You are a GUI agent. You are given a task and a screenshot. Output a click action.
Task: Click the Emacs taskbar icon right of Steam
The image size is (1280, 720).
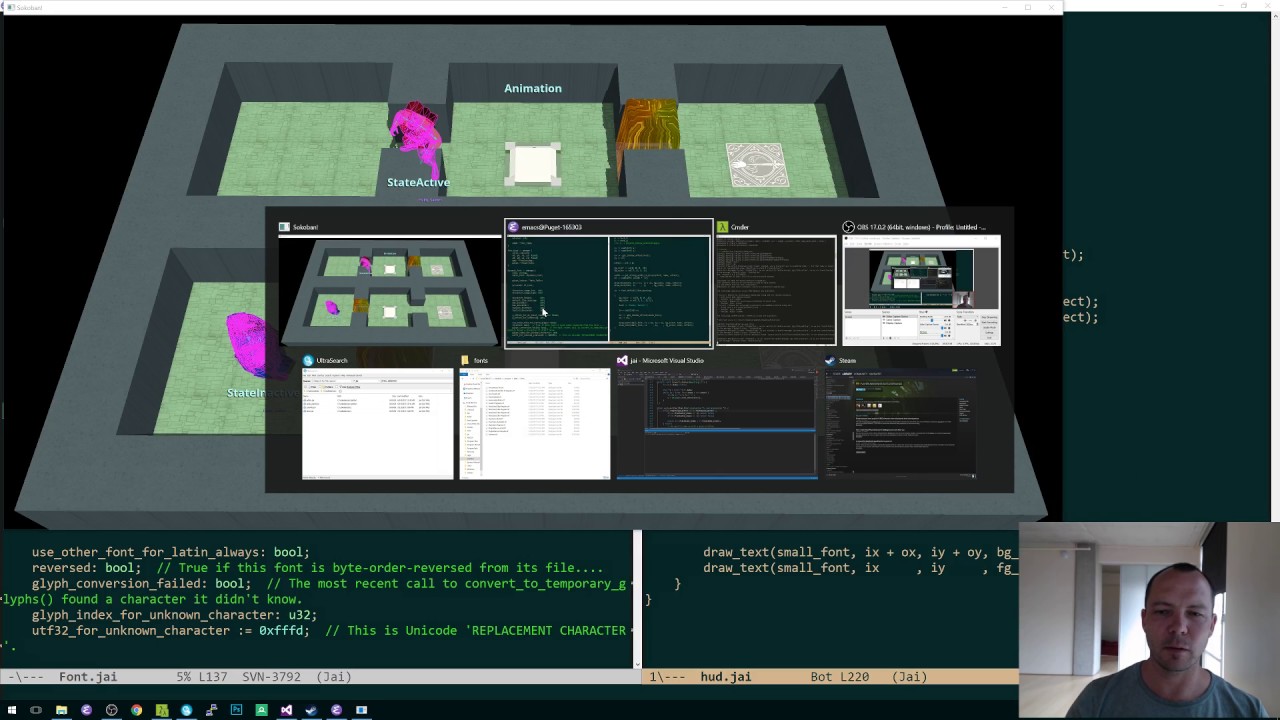coord(336,710)
